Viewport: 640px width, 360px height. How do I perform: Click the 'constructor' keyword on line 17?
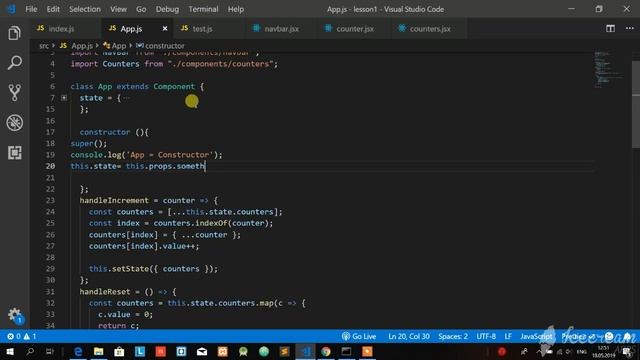105,132
